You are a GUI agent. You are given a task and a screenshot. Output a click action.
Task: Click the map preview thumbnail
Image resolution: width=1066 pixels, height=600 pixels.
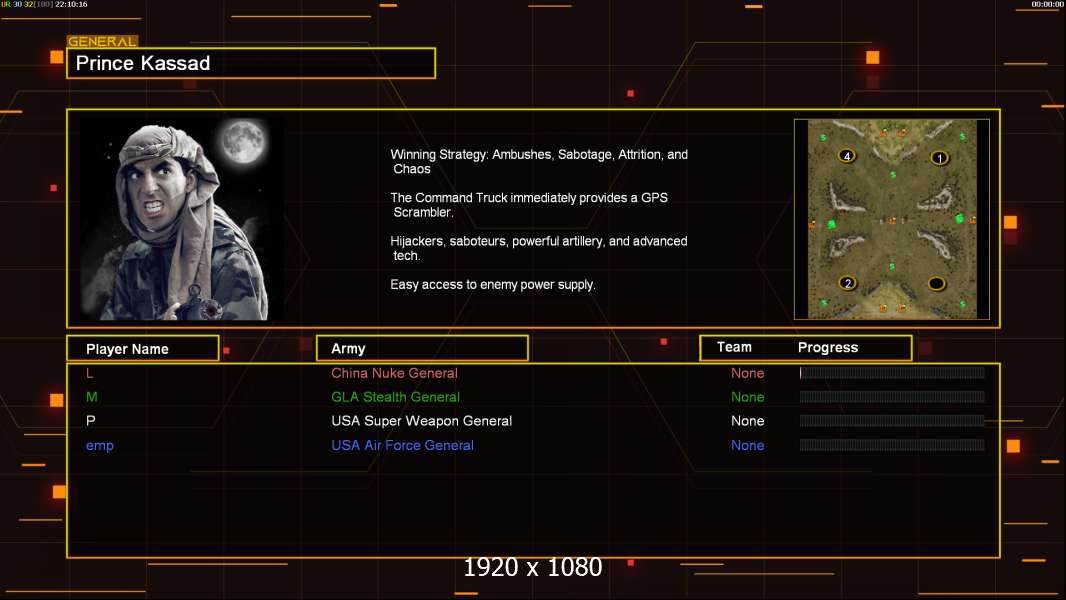[892, 219]
